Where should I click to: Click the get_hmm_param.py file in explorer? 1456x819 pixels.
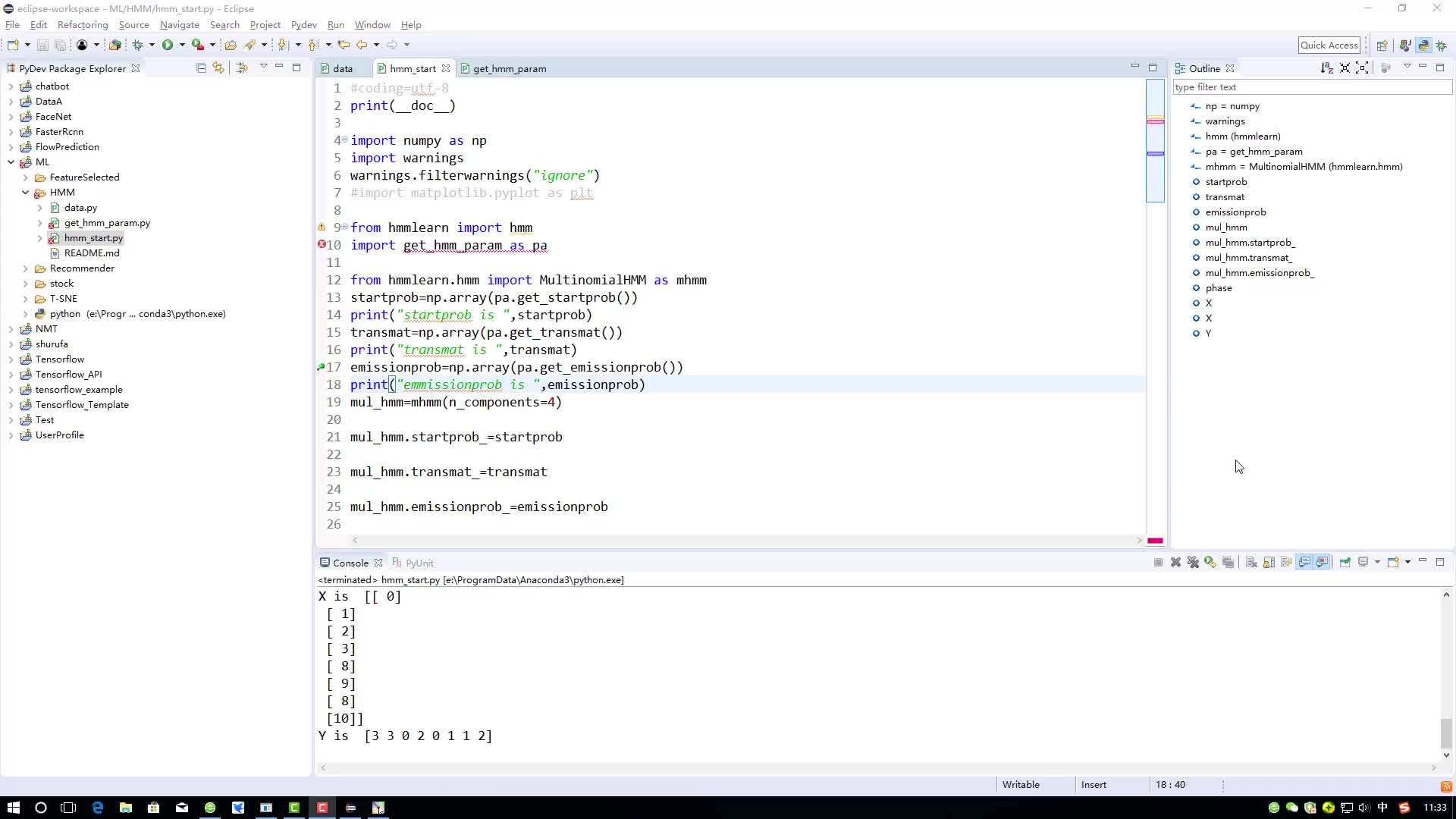tap(107, 222)
